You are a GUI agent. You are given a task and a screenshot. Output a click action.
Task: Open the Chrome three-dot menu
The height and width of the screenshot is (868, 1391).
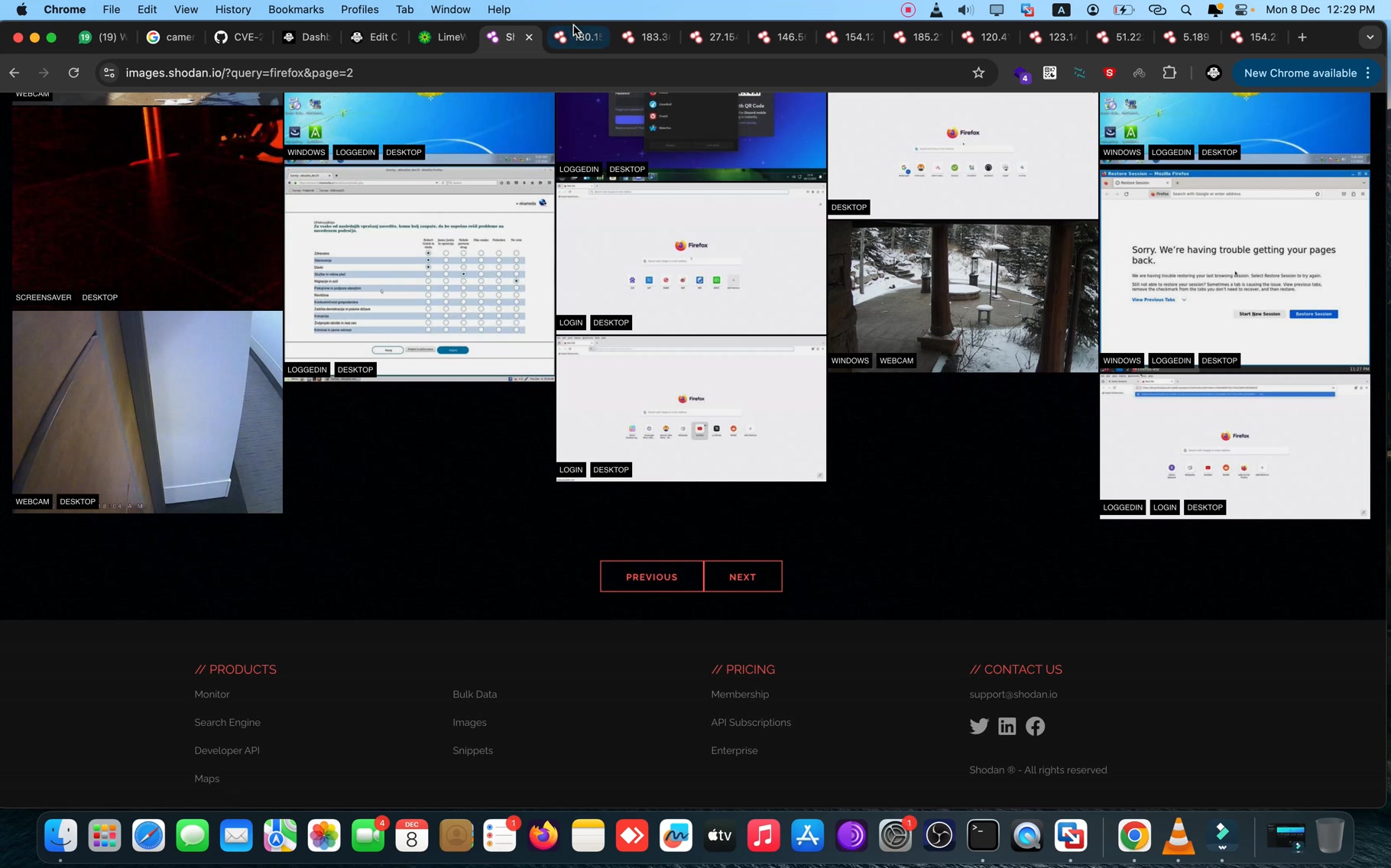[1368, 73]
